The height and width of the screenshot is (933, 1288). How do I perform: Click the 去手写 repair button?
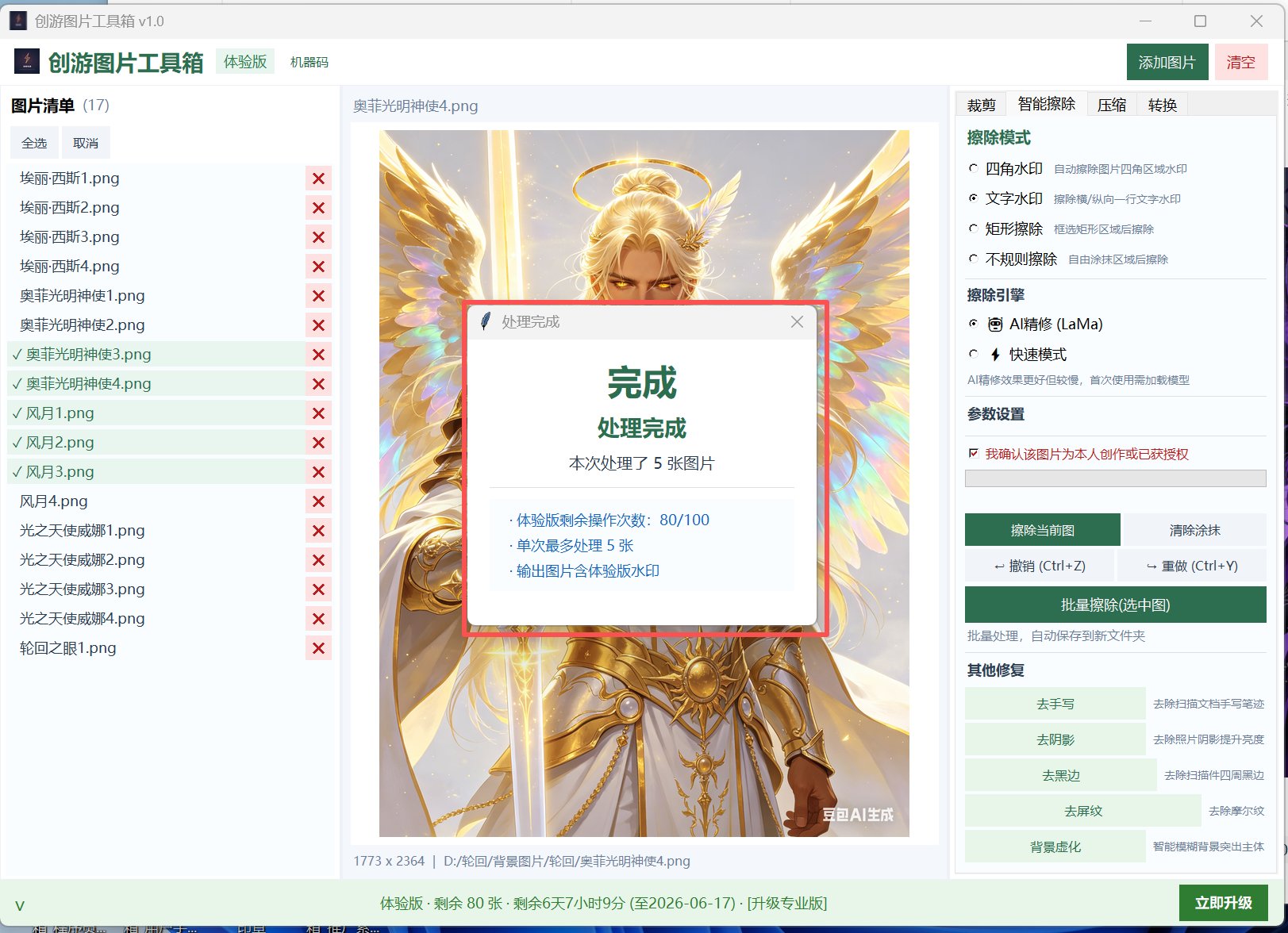tap(1055, 704)
